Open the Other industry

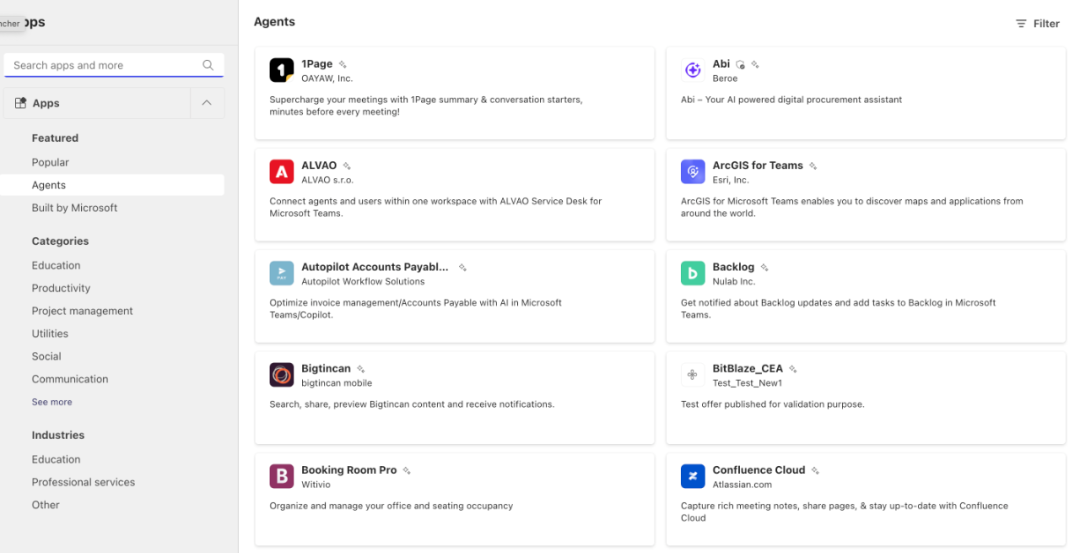click(x=45, y=505)
